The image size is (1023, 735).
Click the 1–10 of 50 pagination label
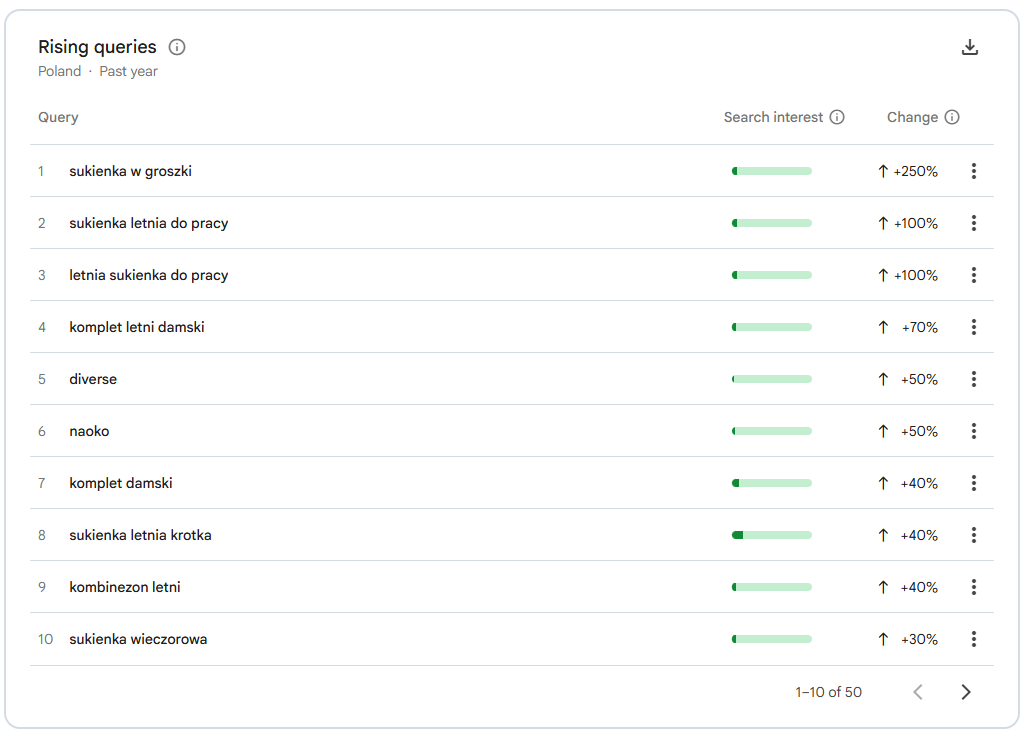828,692
